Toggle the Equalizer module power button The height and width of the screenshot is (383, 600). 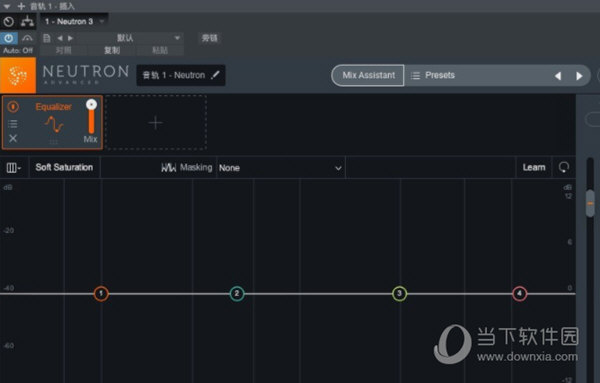click(x=13, y=106)
